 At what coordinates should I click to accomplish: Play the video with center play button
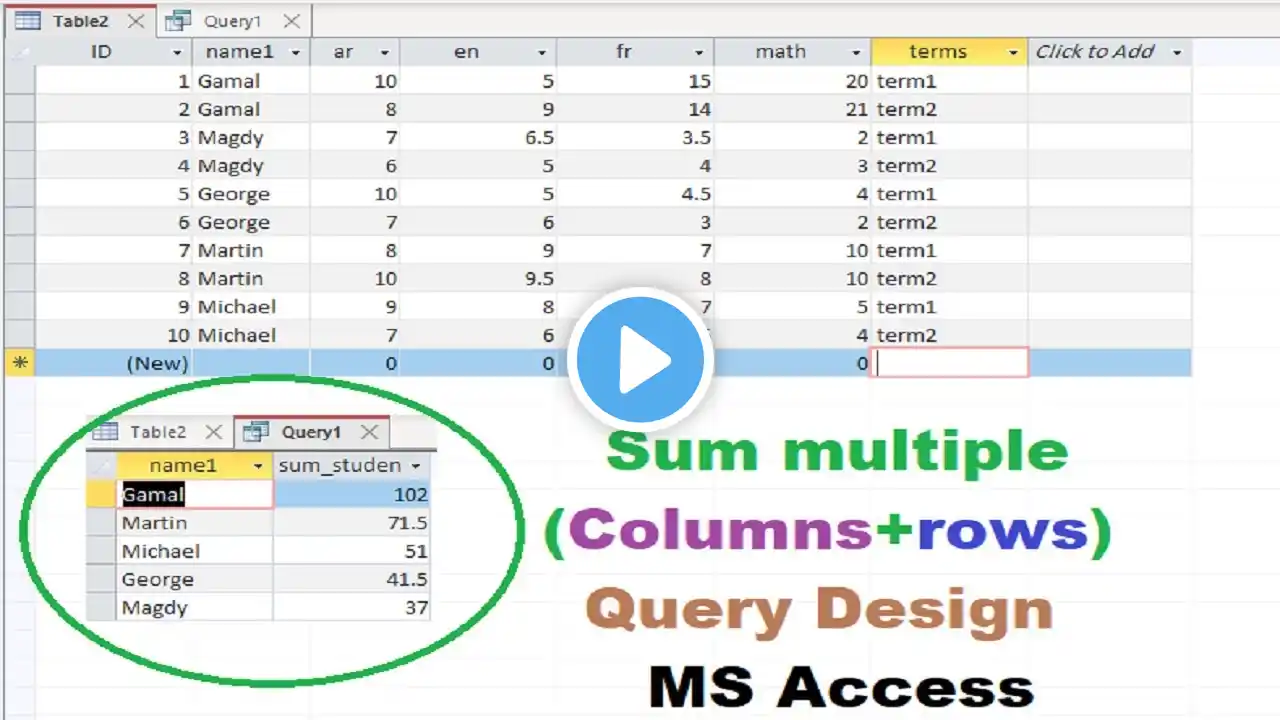pyautogui.click(x=640, y=360)
